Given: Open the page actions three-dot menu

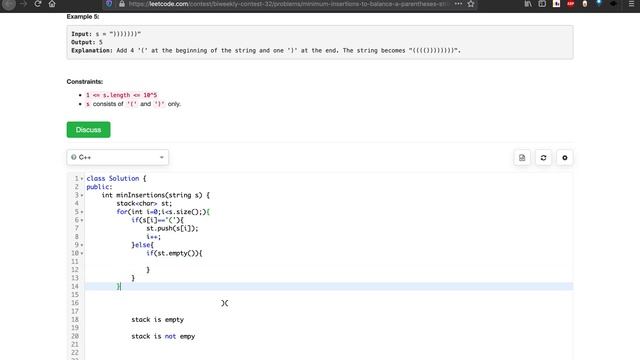Looking at the screenshot, I should point(458,4).
